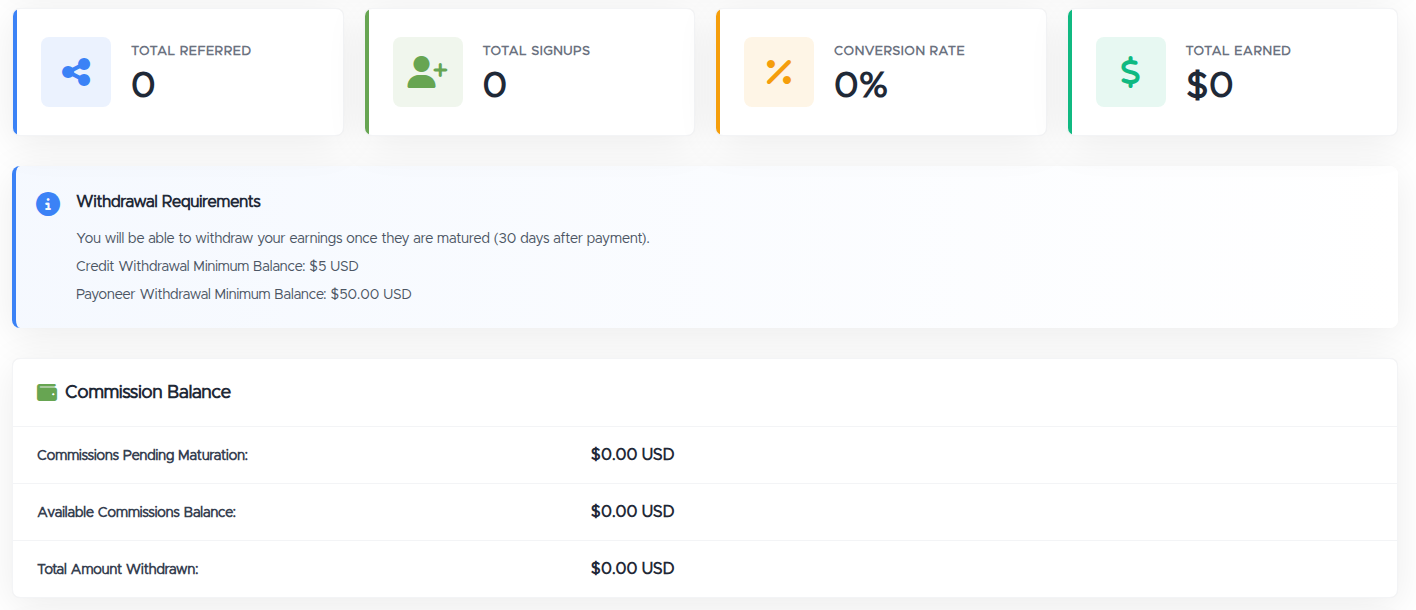Click the percent icon for Conversion Rate

click(779, 72)
